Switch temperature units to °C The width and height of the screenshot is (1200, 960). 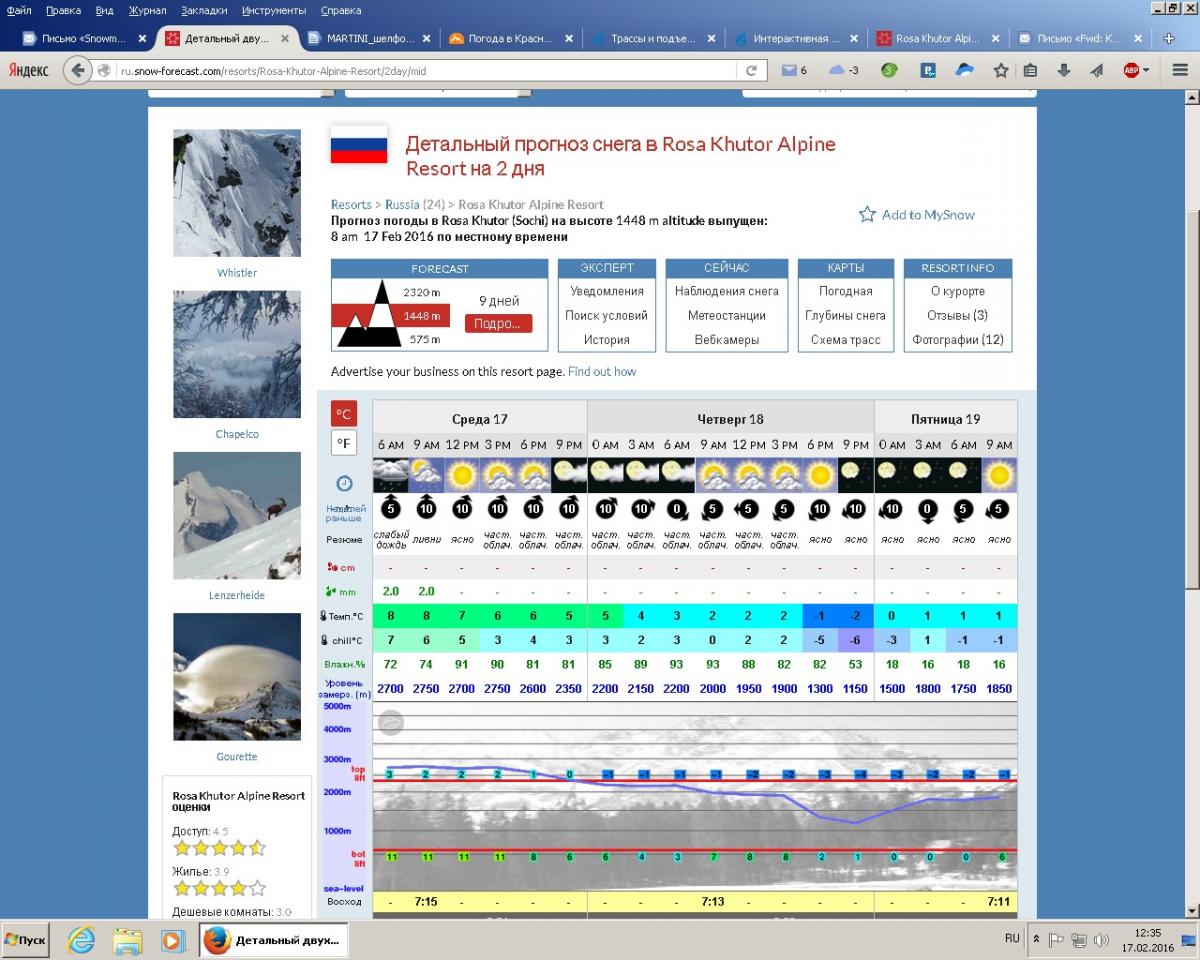[x=344, y=413]
